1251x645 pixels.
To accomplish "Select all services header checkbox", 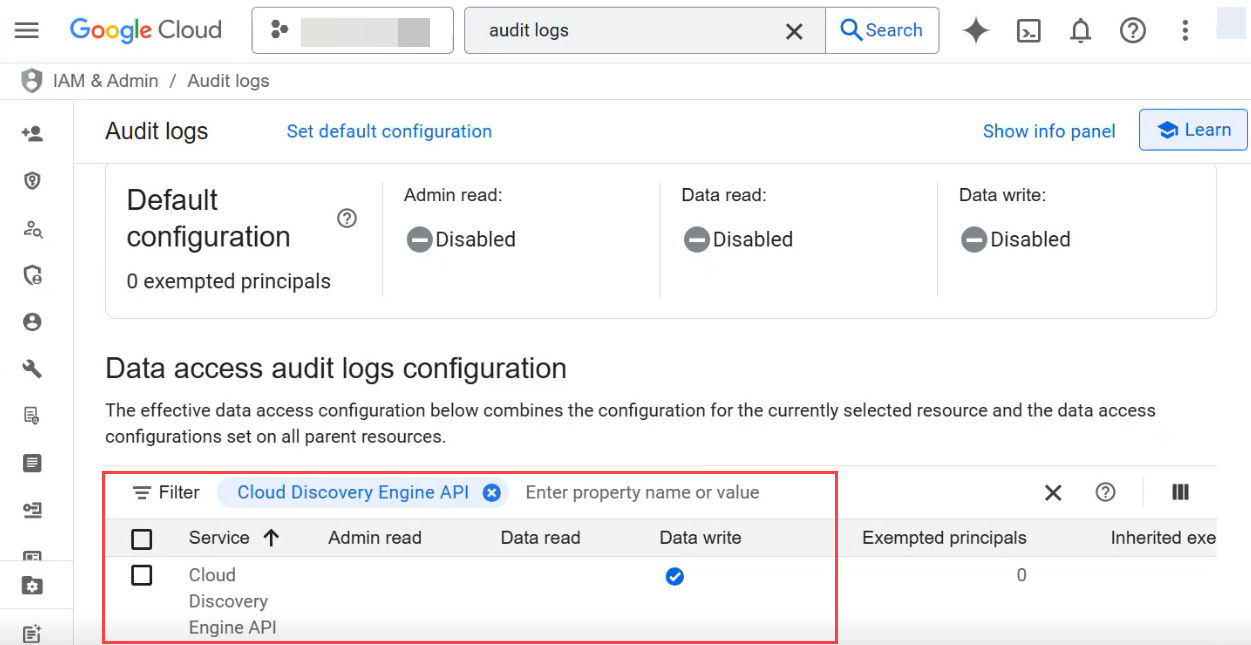I will [142, 539].
